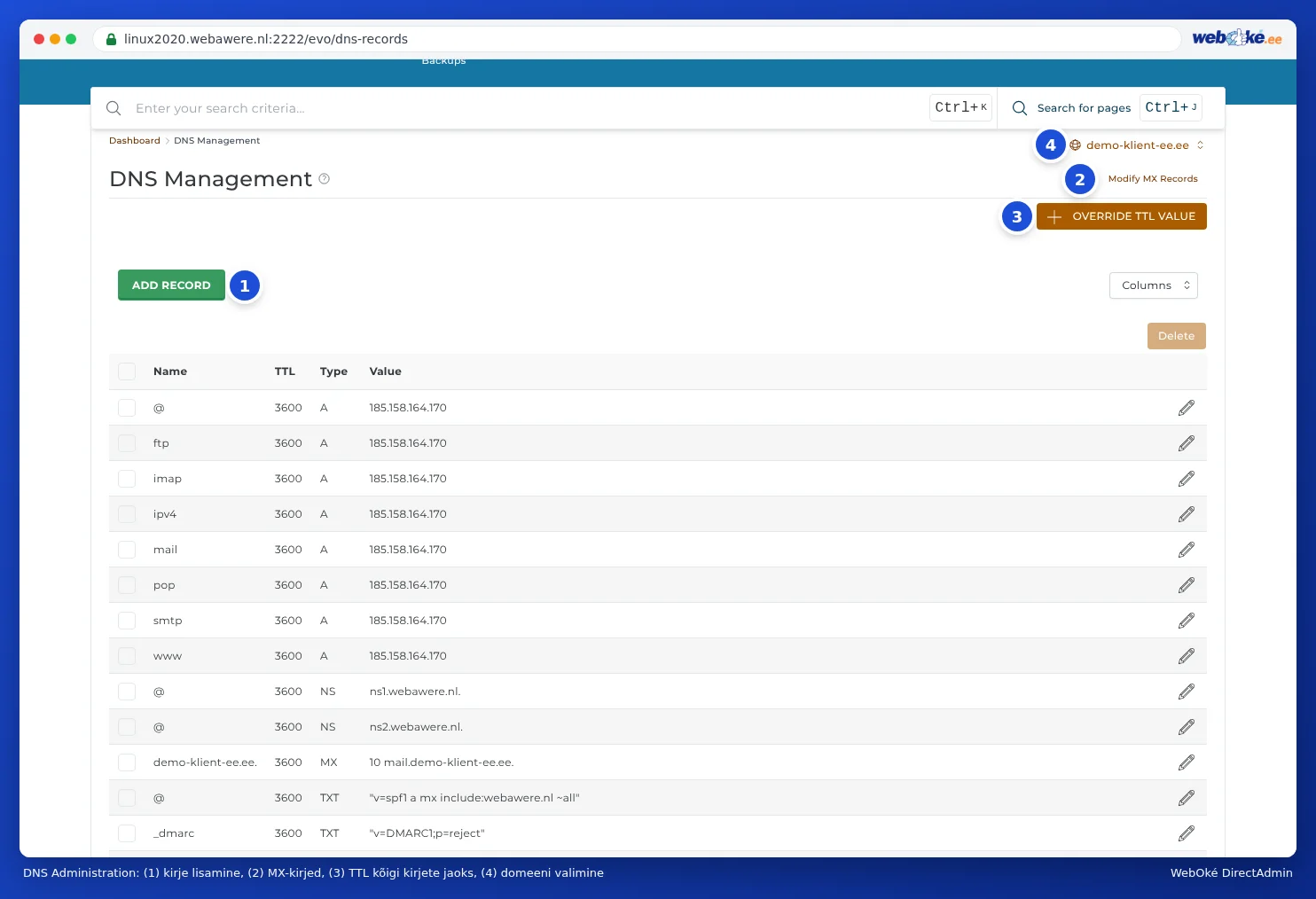Viewport: 1316px width, 899px height.
Task: Click the Delete button above the table
Action: tap(1177, 336)
